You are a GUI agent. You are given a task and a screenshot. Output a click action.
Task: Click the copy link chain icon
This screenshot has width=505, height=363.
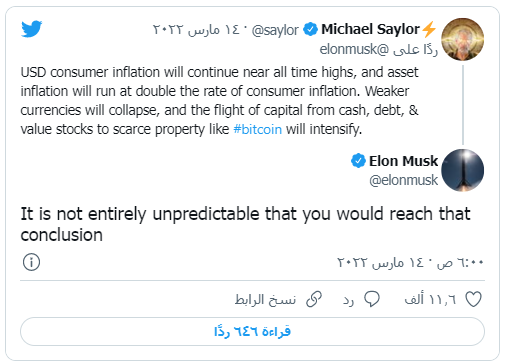tap(314, 299)
